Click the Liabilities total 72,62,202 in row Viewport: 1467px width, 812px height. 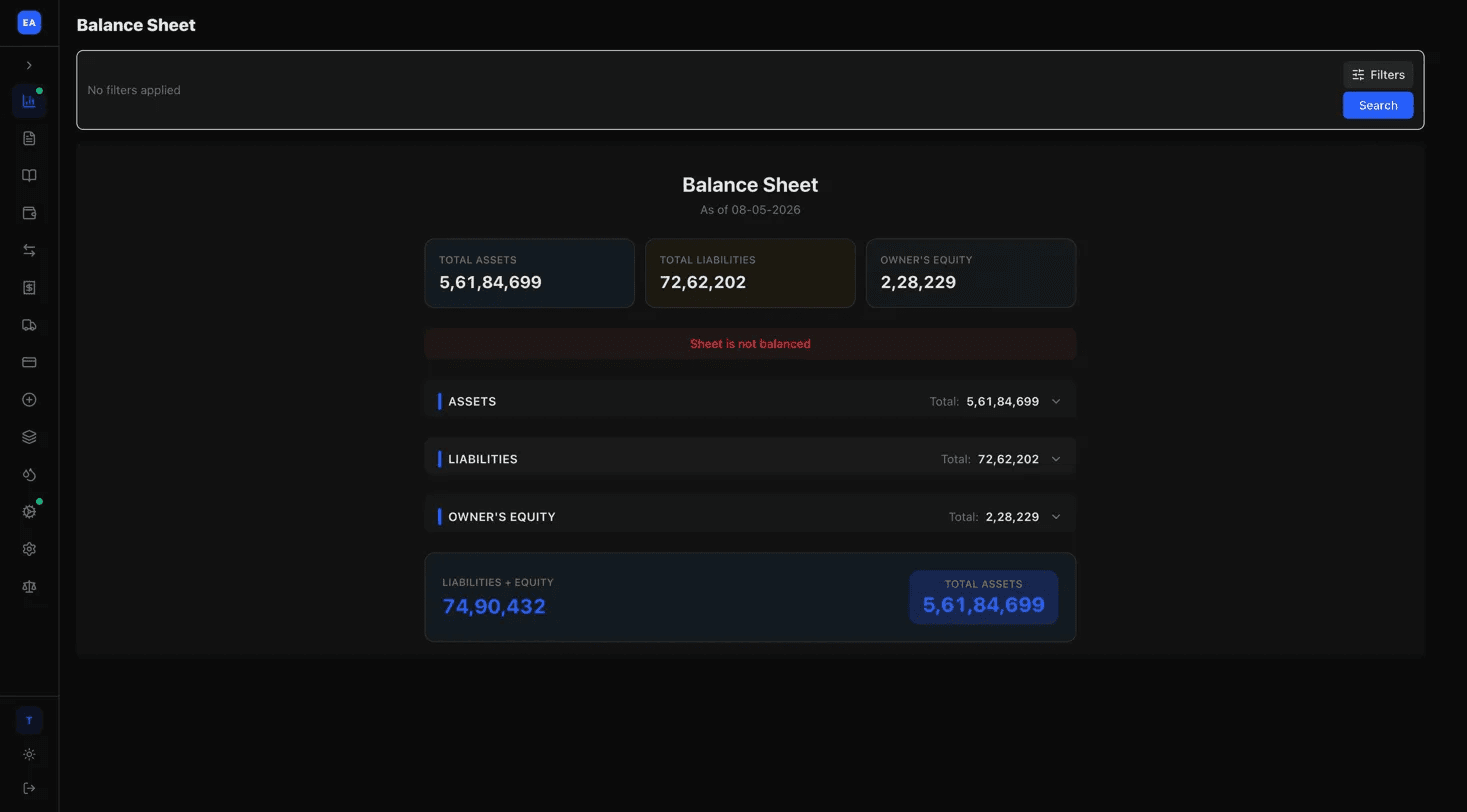1008,459
